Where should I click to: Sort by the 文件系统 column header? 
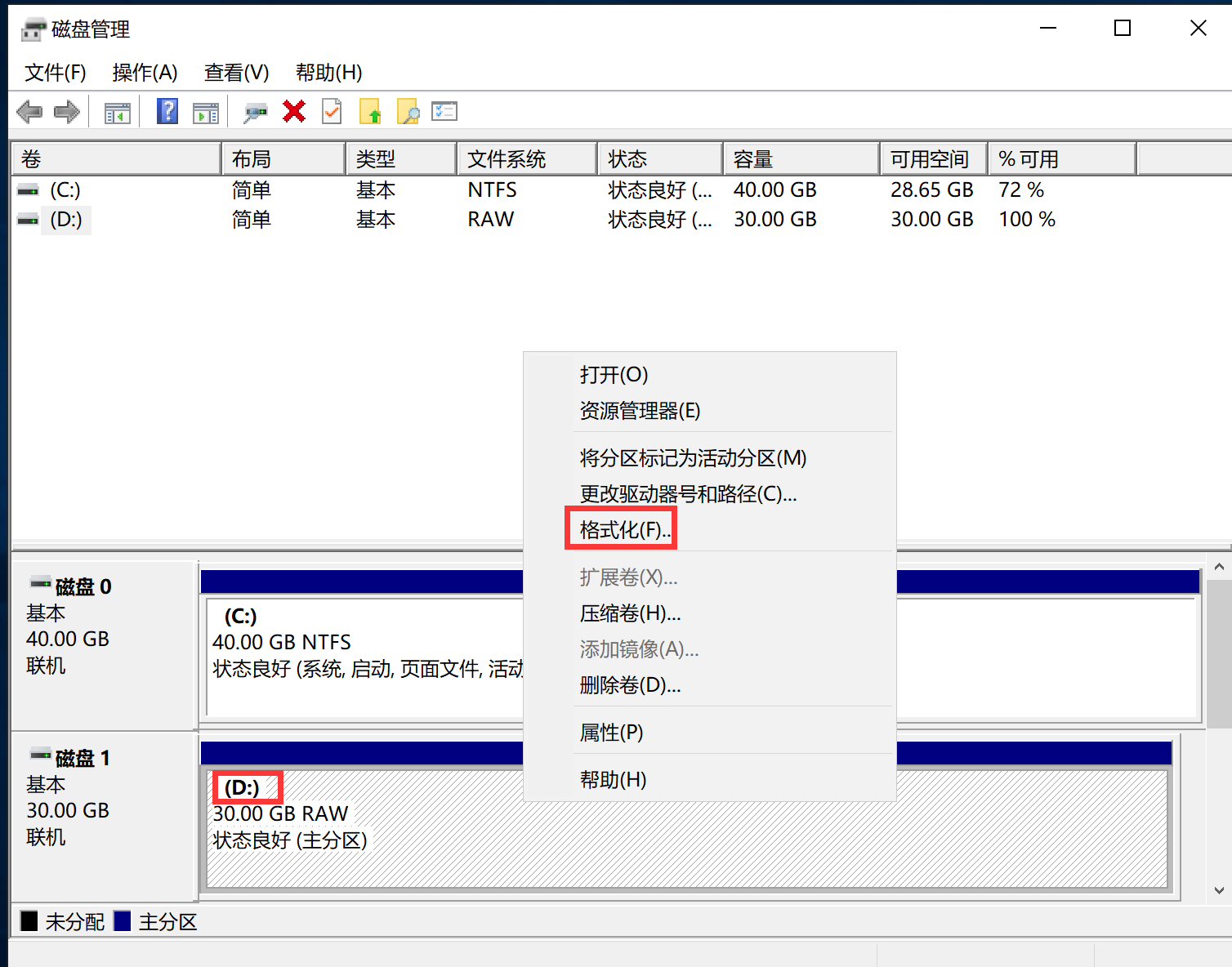[527, 158]
